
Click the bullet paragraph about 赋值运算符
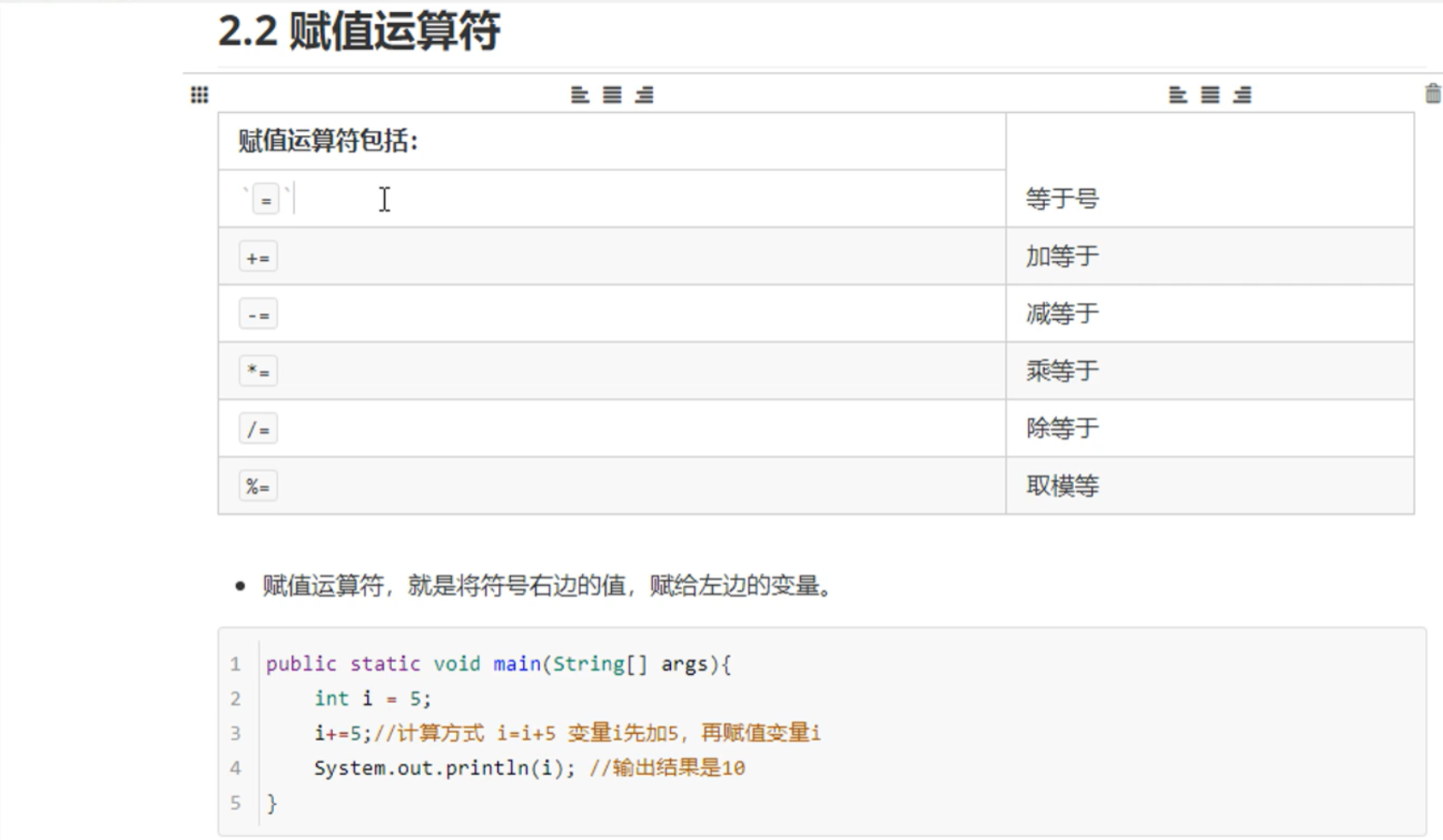pos(548,586)
